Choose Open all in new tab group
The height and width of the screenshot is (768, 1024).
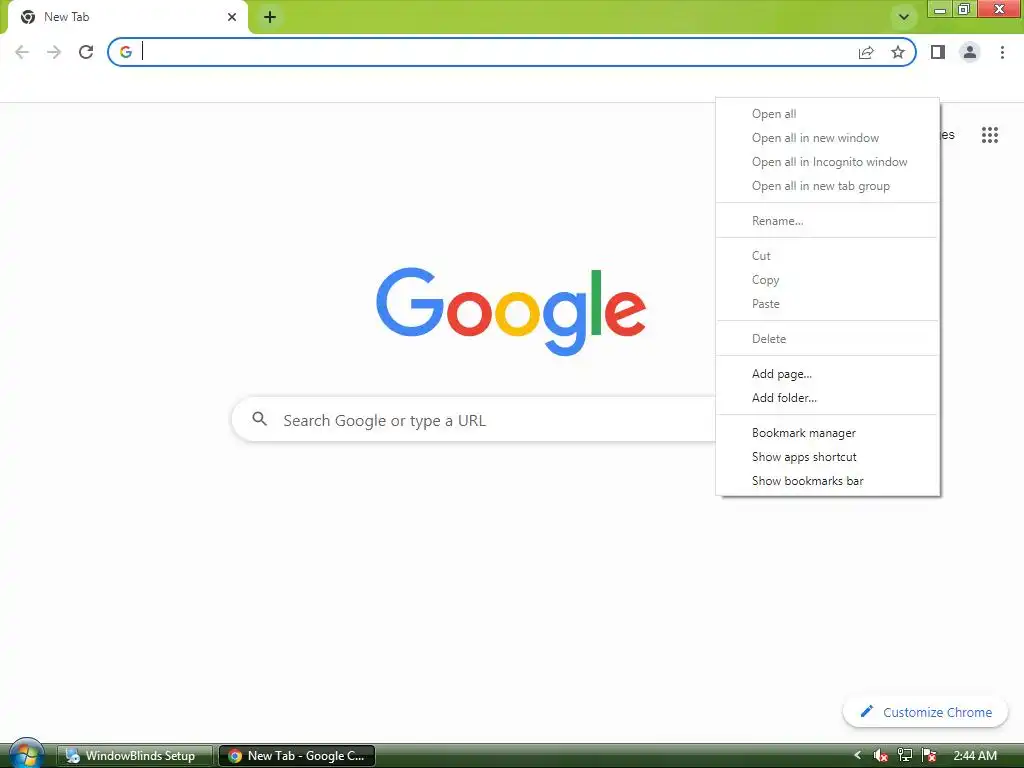tap(827, 186)
